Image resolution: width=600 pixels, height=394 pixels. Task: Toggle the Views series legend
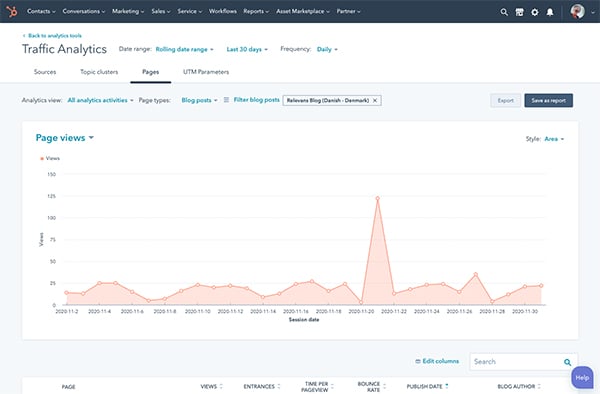50,158
